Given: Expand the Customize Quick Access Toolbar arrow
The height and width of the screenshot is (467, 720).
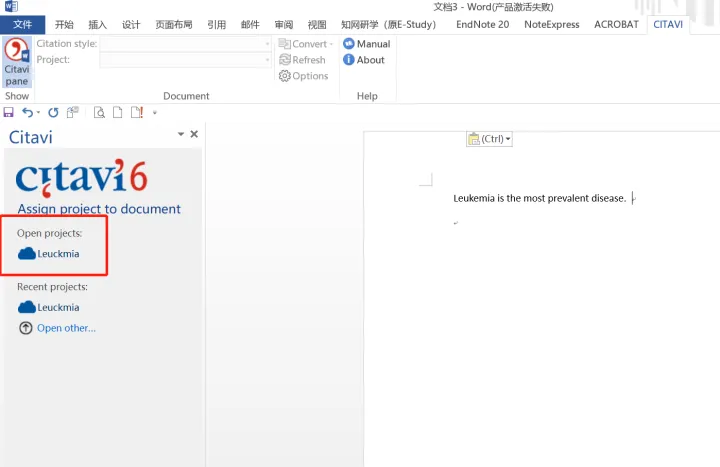Looking at the screenshot, I should (x=155, y=113).
